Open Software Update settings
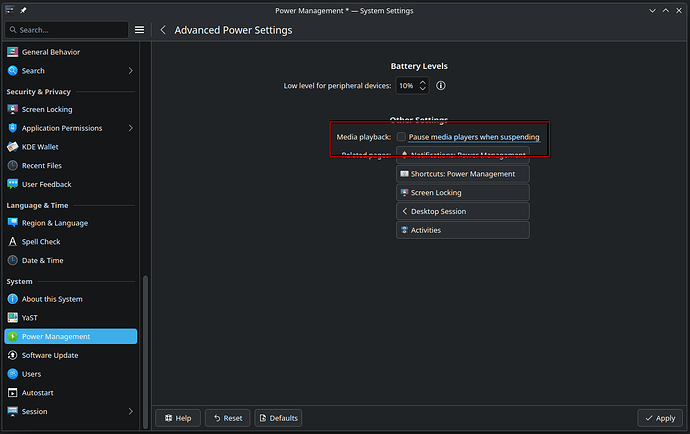This screenshot has height=434, width=690. pos(50,355)
